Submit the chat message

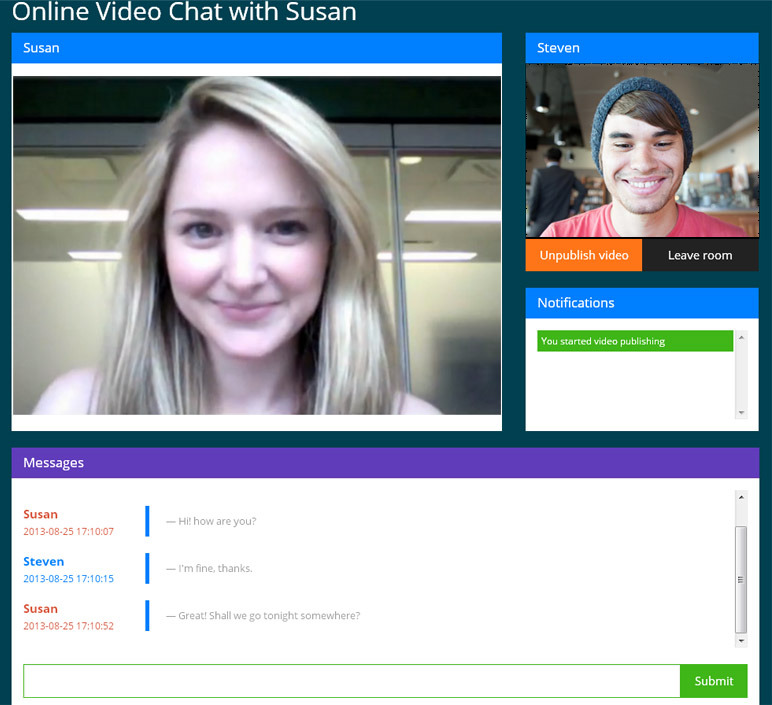[x=713, y=681]
